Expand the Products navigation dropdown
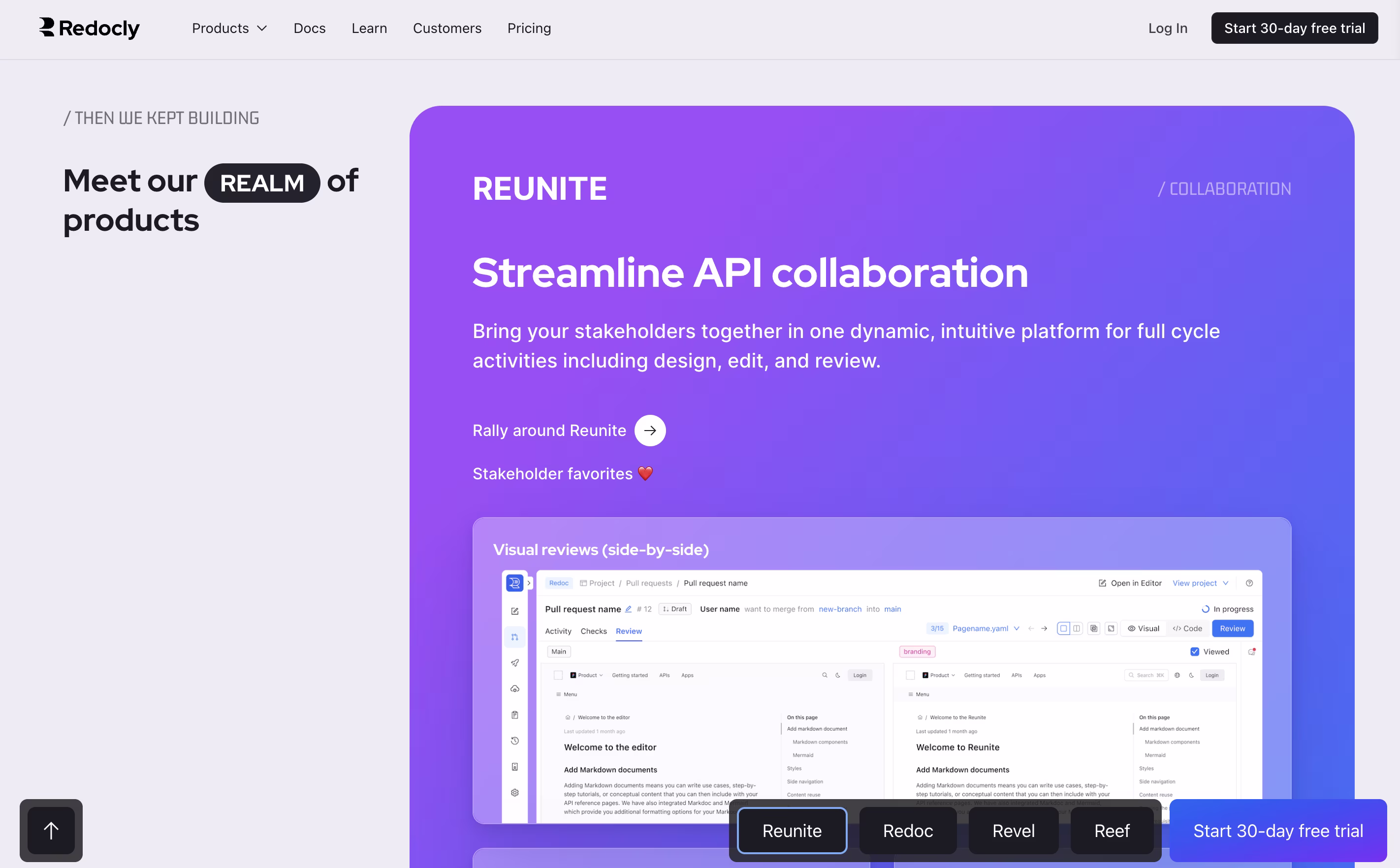Image resolution: width=1400 pixels, height=868 pixels. tap(229, 28)
